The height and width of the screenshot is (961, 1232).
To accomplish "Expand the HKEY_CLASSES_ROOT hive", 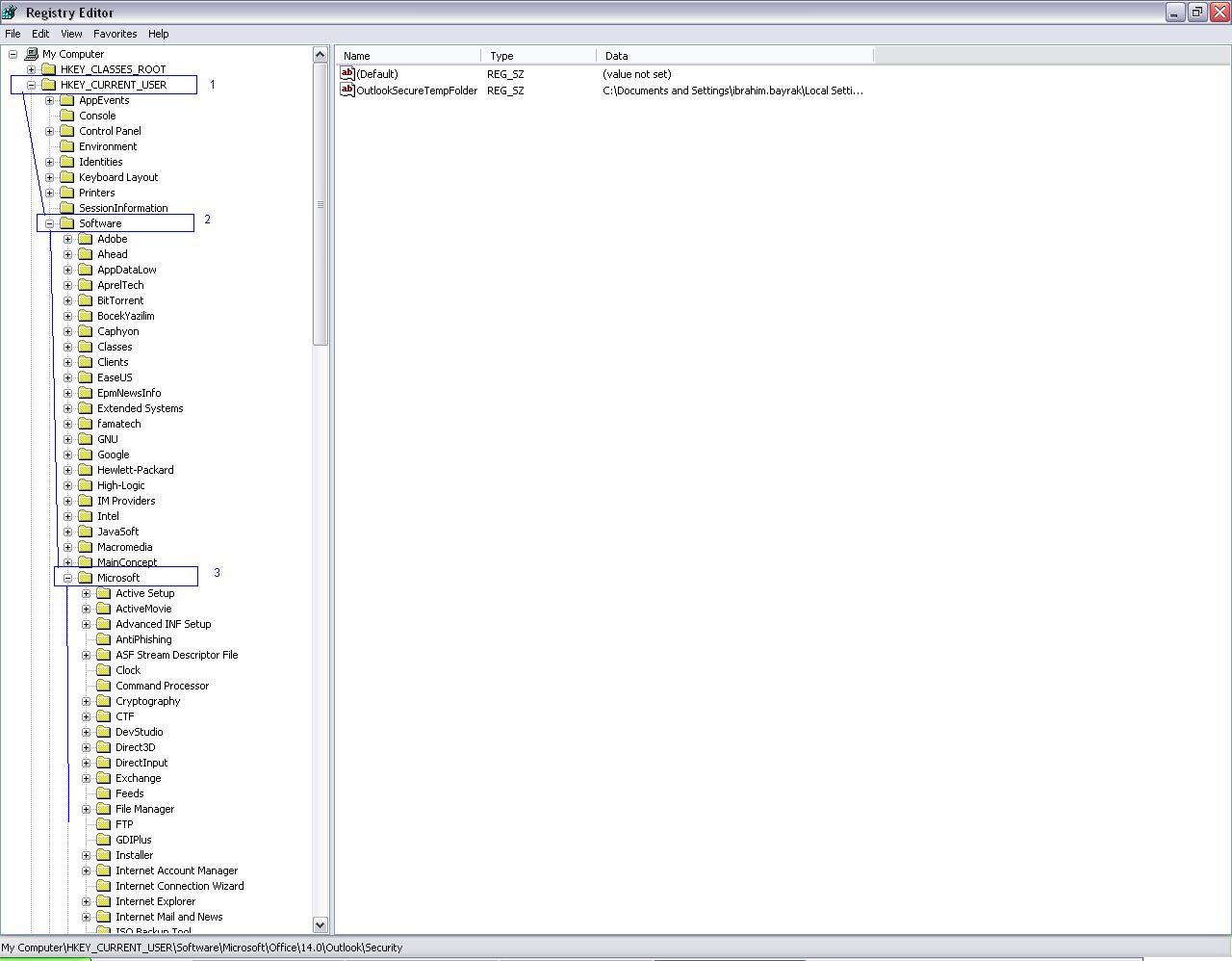I will [x=31, y=69].
